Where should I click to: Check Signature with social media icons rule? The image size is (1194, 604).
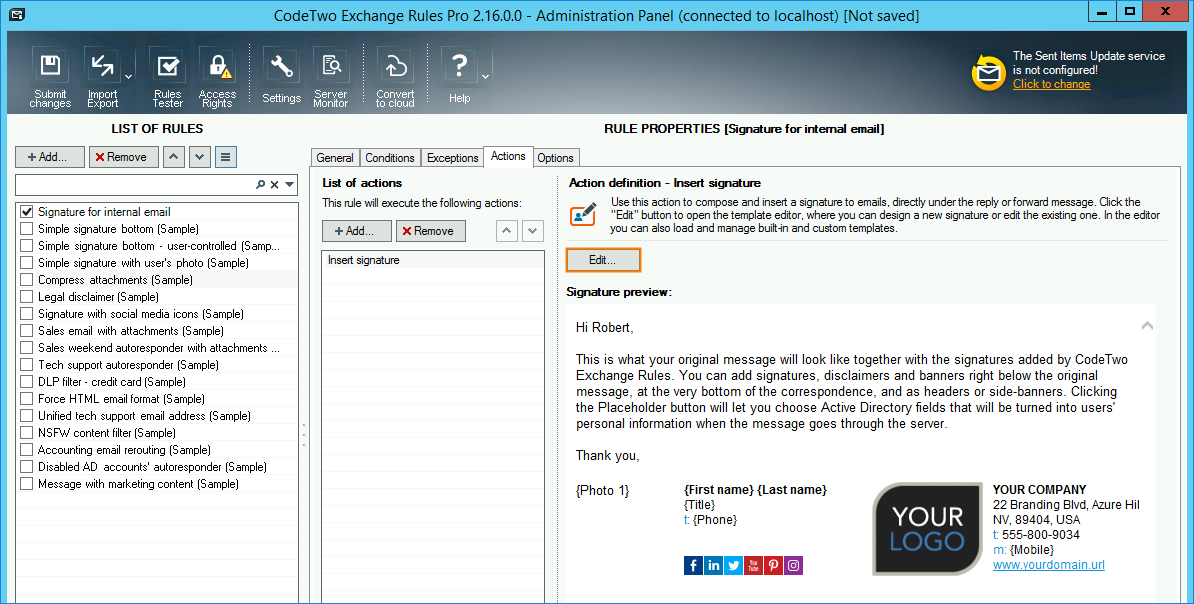tap(27, 314)
